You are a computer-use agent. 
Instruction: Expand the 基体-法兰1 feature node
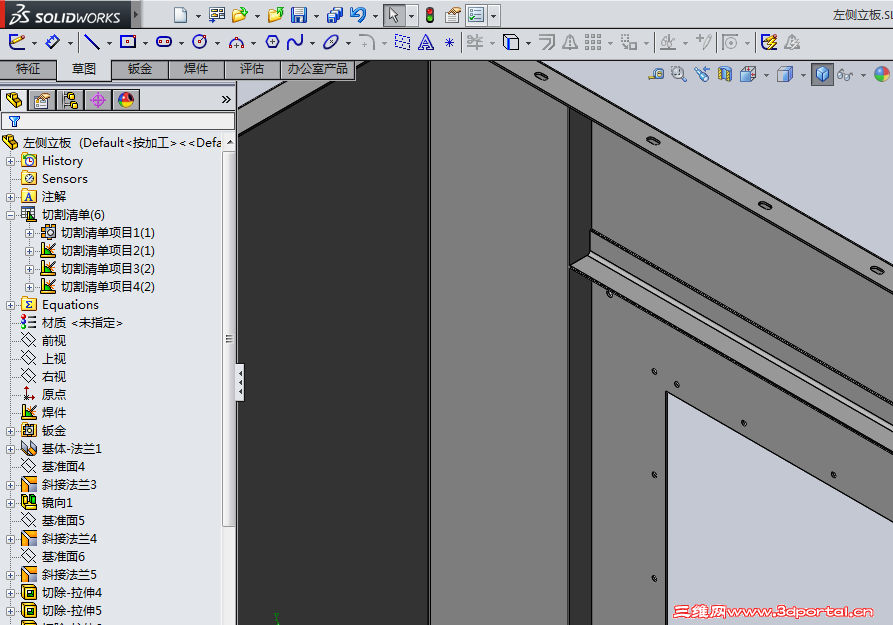pyautogui.click(x=10, y=450)
